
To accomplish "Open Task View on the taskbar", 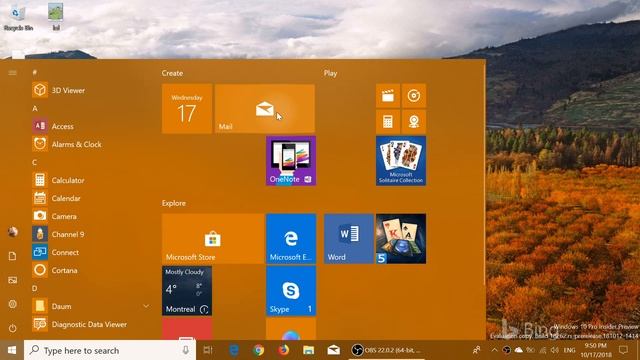I will point(208,350).
